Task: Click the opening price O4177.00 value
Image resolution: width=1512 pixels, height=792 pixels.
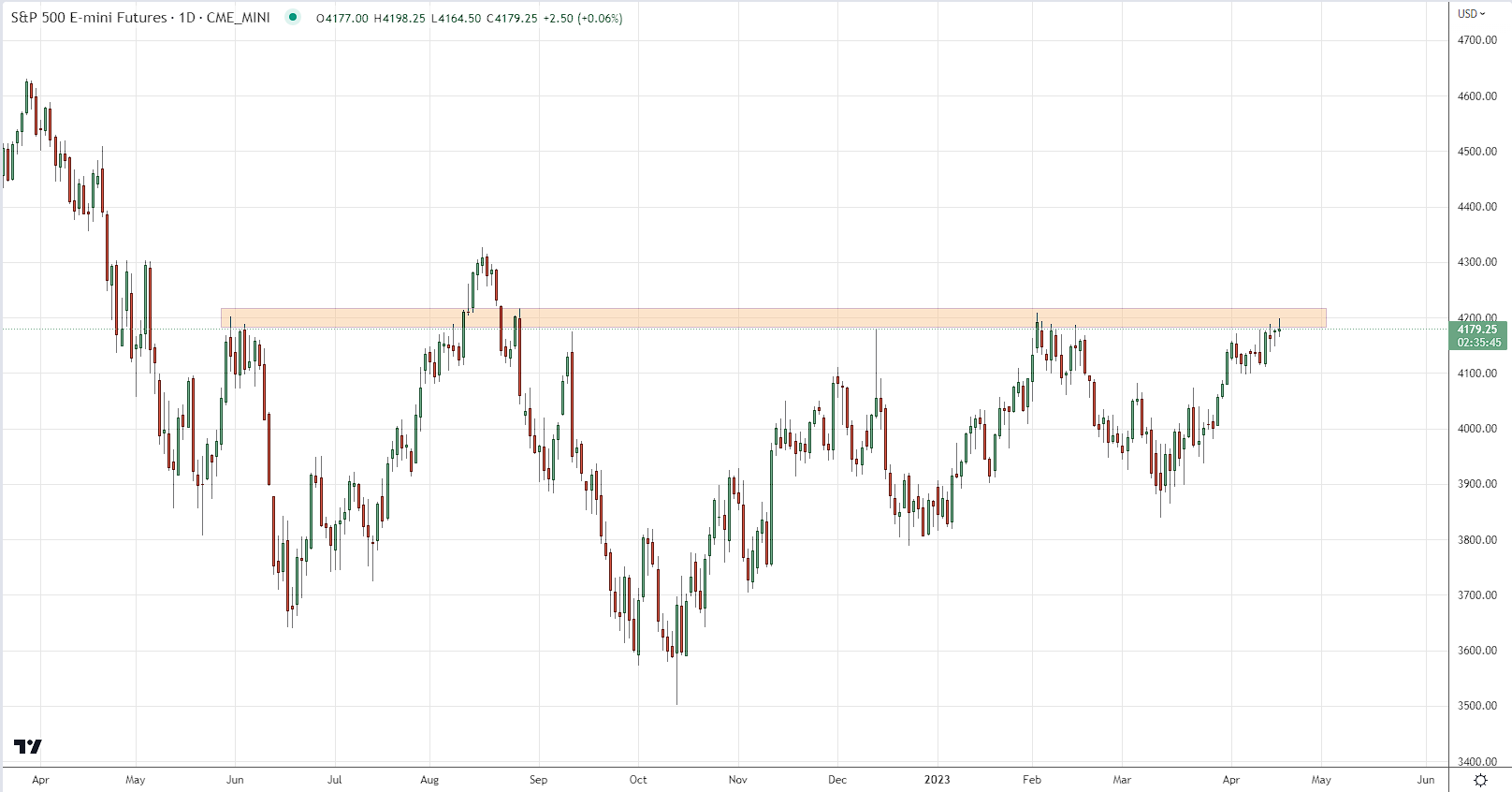Action: [x=342, y=19]
